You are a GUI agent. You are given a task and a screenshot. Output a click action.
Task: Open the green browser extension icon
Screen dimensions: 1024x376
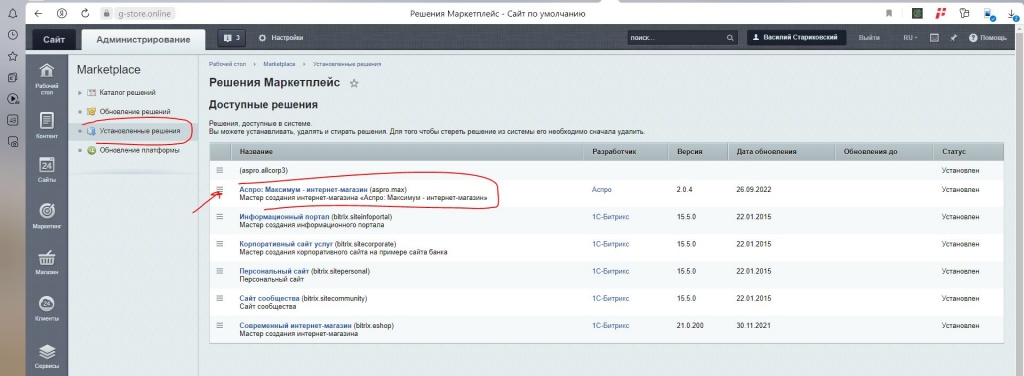tap(918, 13)
